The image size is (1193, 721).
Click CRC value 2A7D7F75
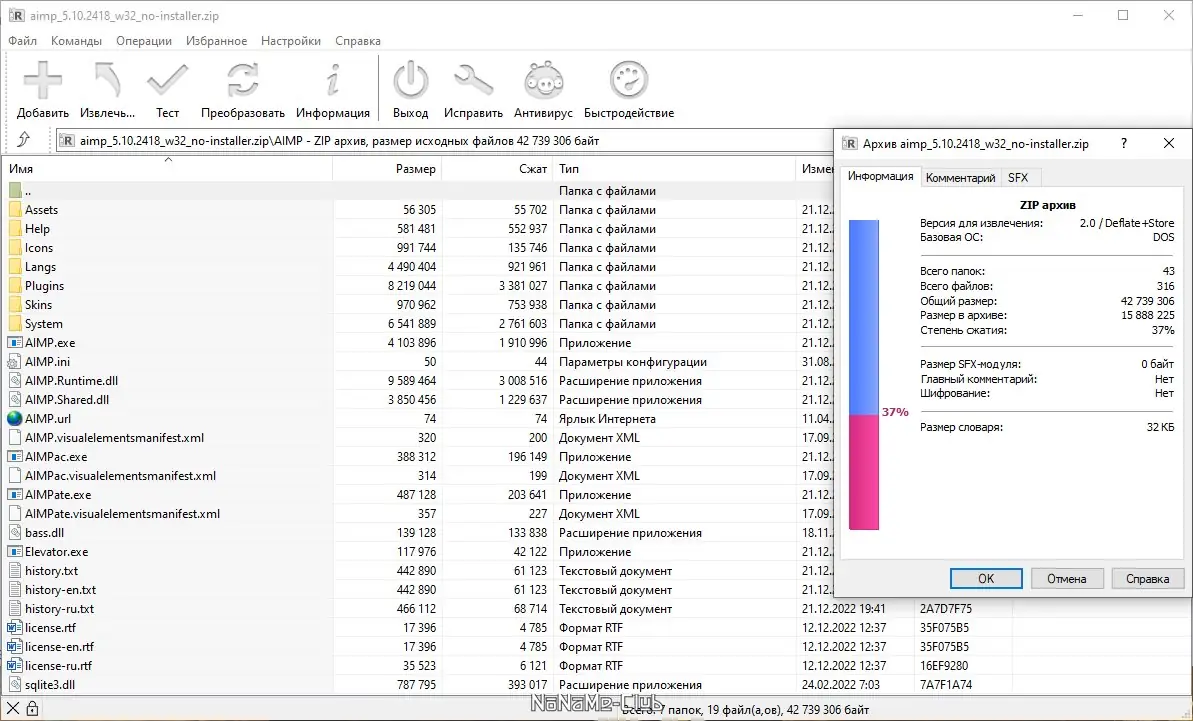click(x=946, y=609)
